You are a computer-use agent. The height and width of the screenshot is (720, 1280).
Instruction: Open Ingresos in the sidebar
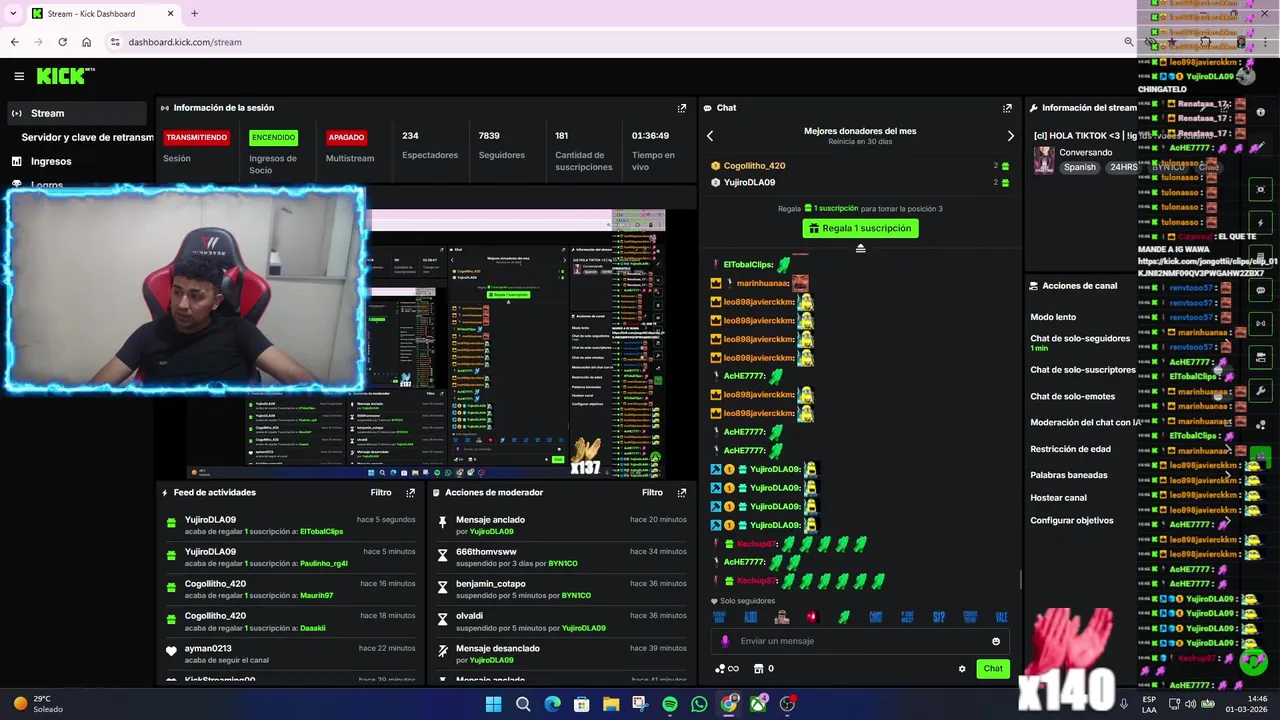pos(51,161)
